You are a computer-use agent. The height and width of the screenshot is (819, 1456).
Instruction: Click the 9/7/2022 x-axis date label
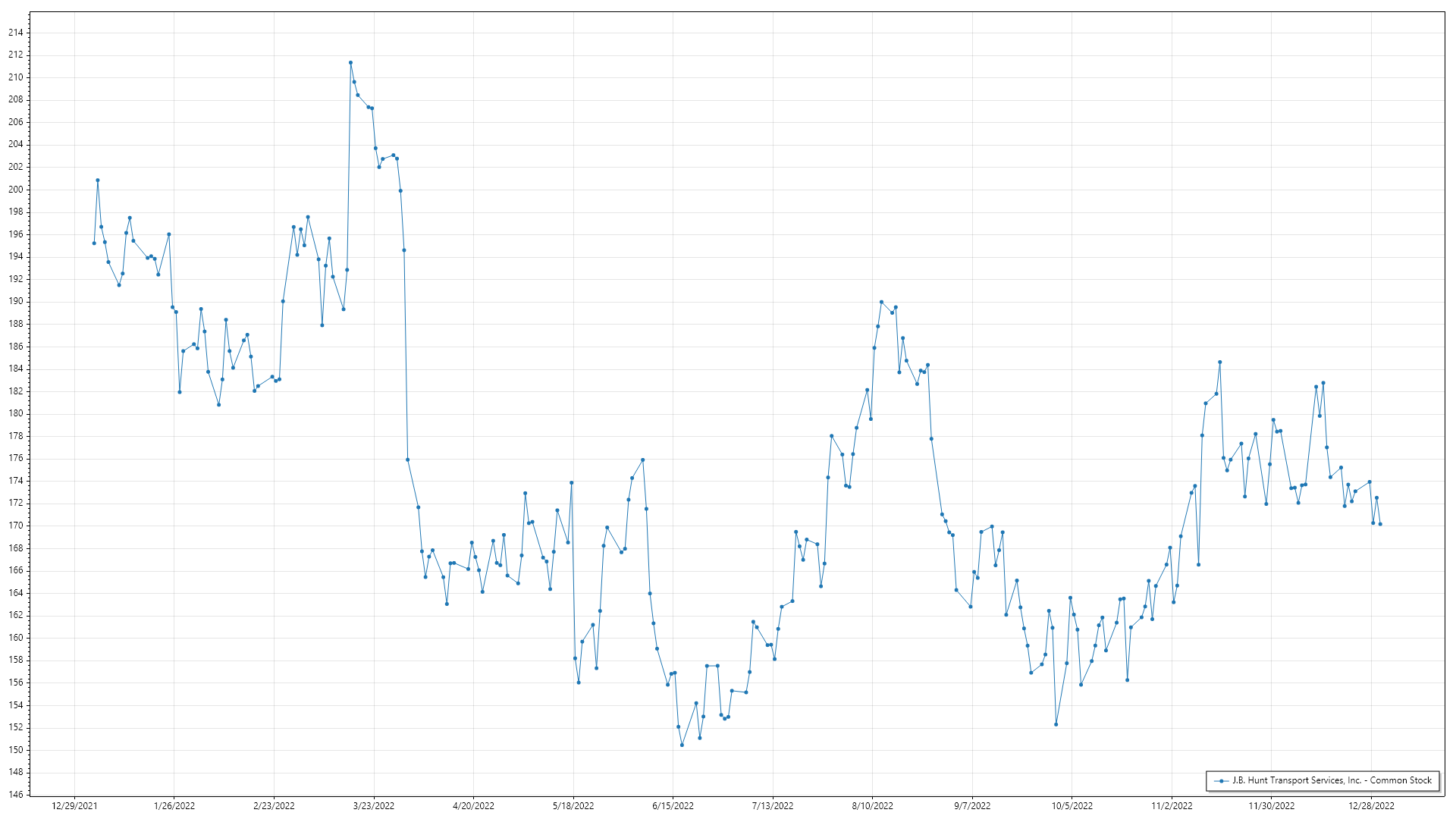tap(972, 806)
